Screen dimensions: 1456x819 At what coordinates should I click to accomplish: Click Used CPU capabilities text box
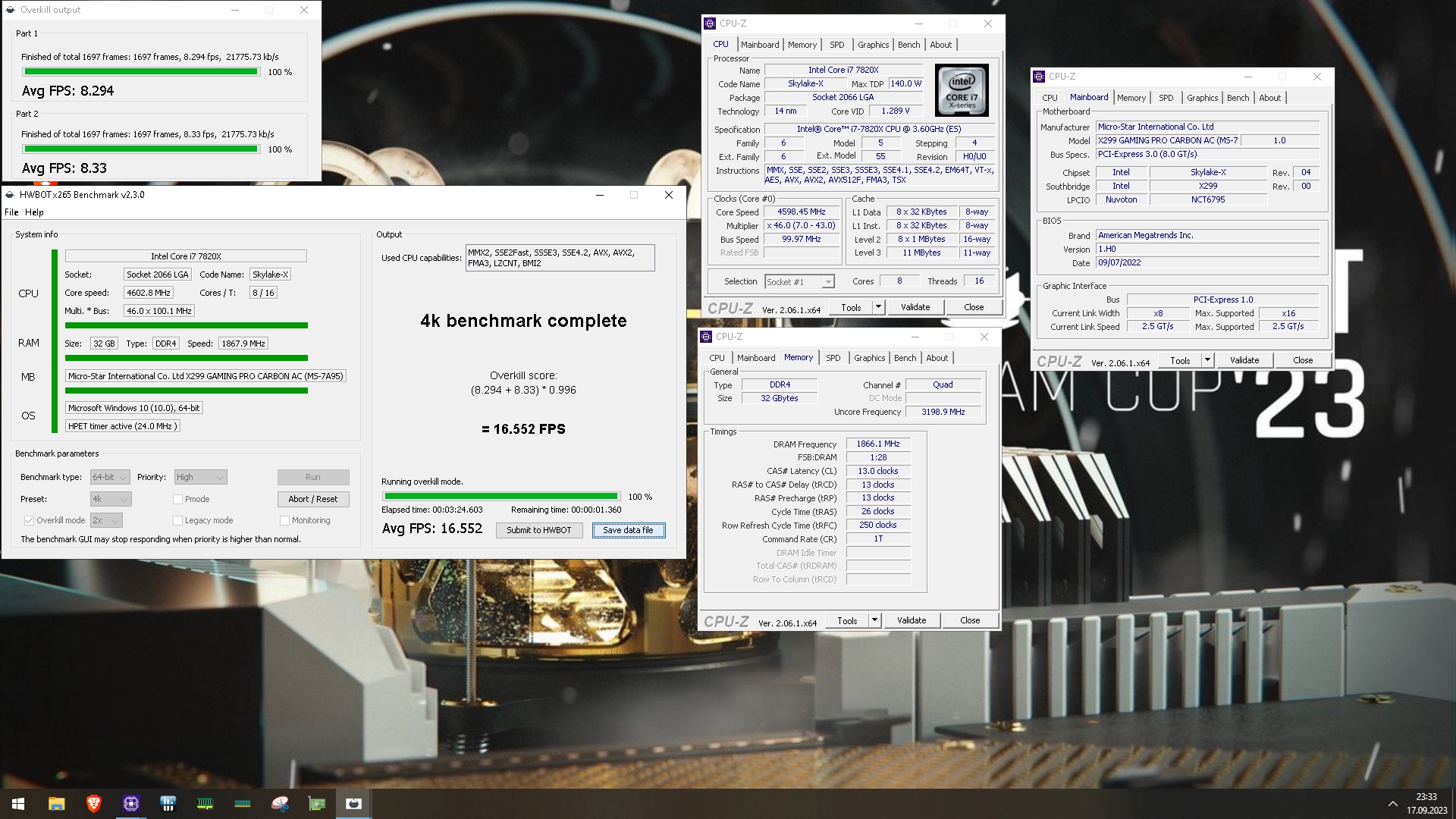[560, 258]
